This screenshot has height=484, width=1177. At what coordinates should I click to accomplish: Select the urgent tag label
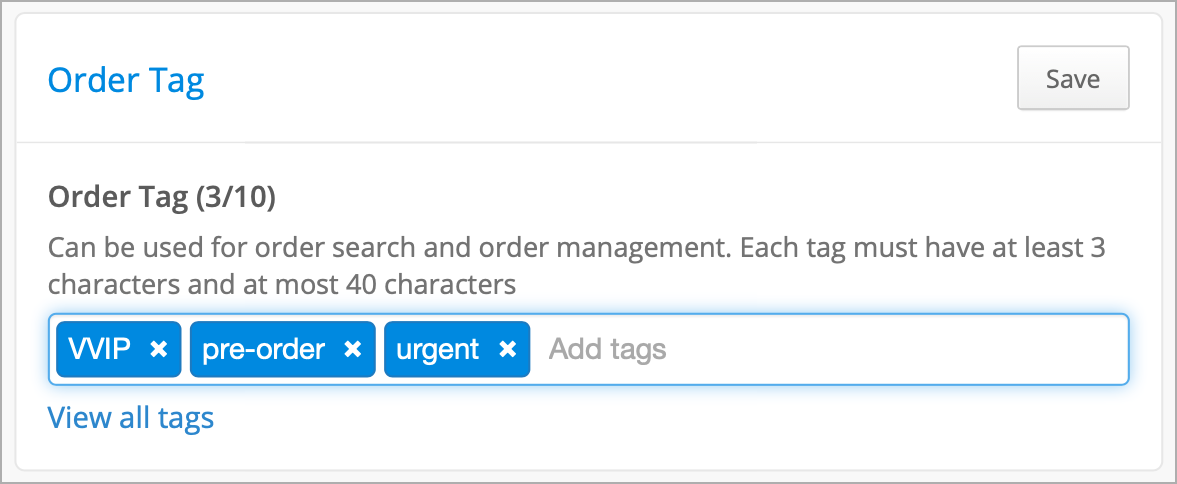coord(438,349)
